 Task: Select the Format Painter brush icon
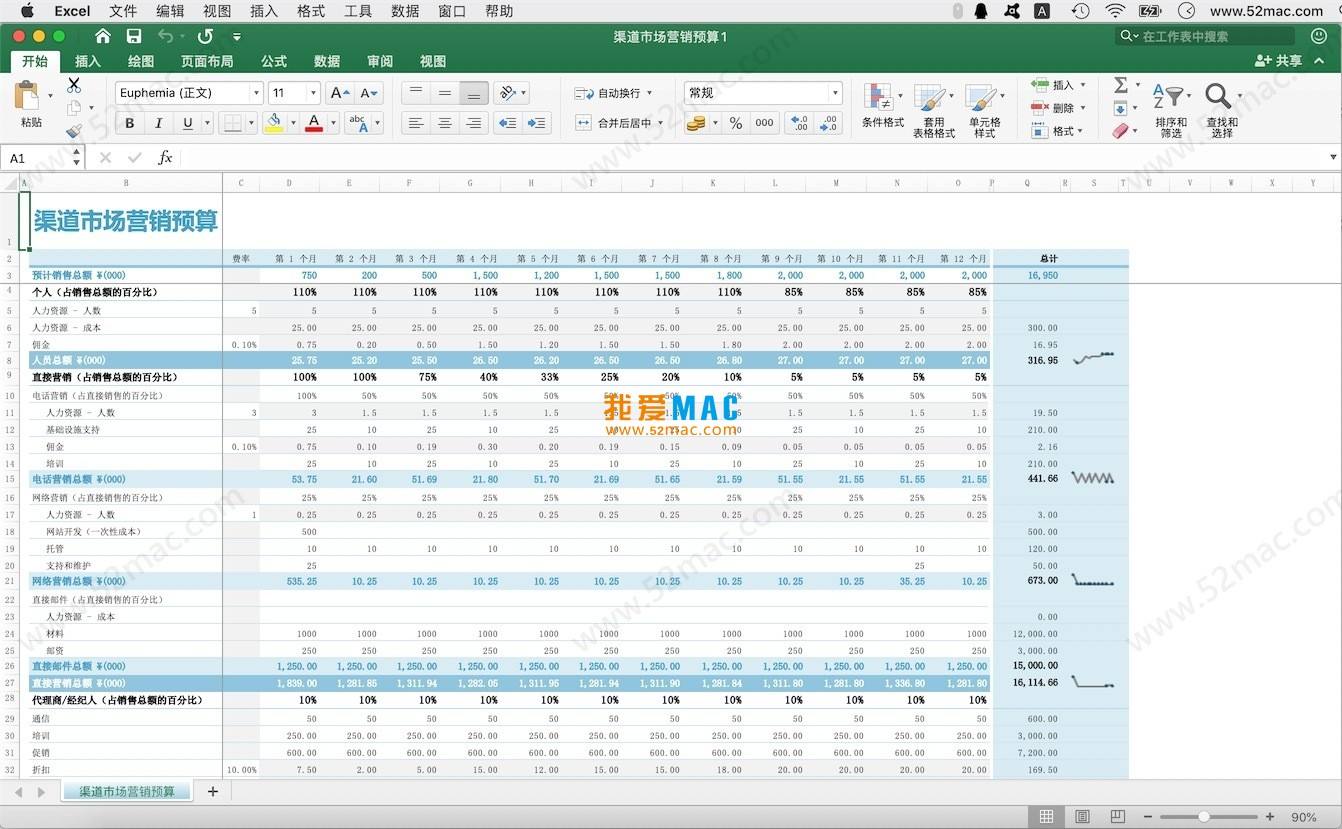click(x=74, y=131)
